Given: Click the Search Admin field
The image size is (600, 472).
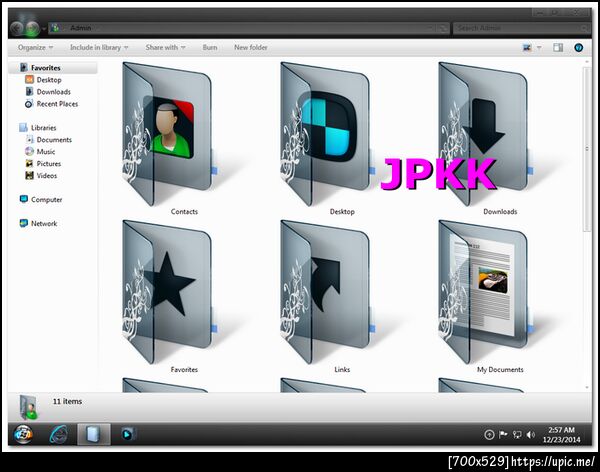Looking at the screenshot, I should (x=520, y=28).
